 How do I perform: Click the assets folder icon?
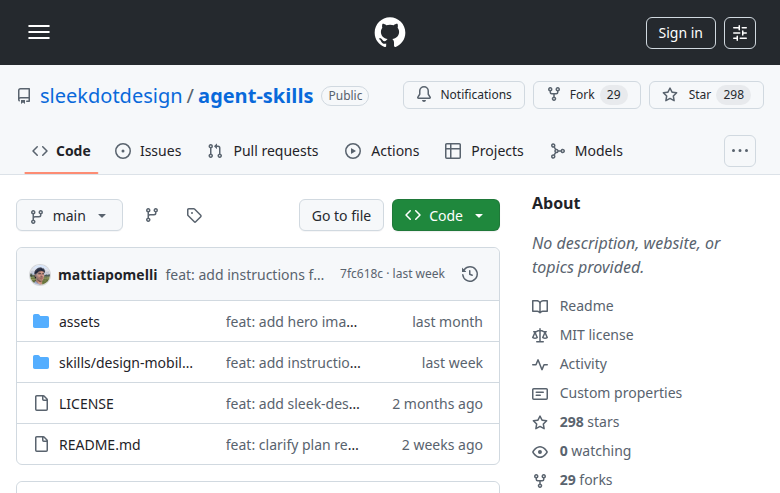pyautogui.click(x=41, y=321)
